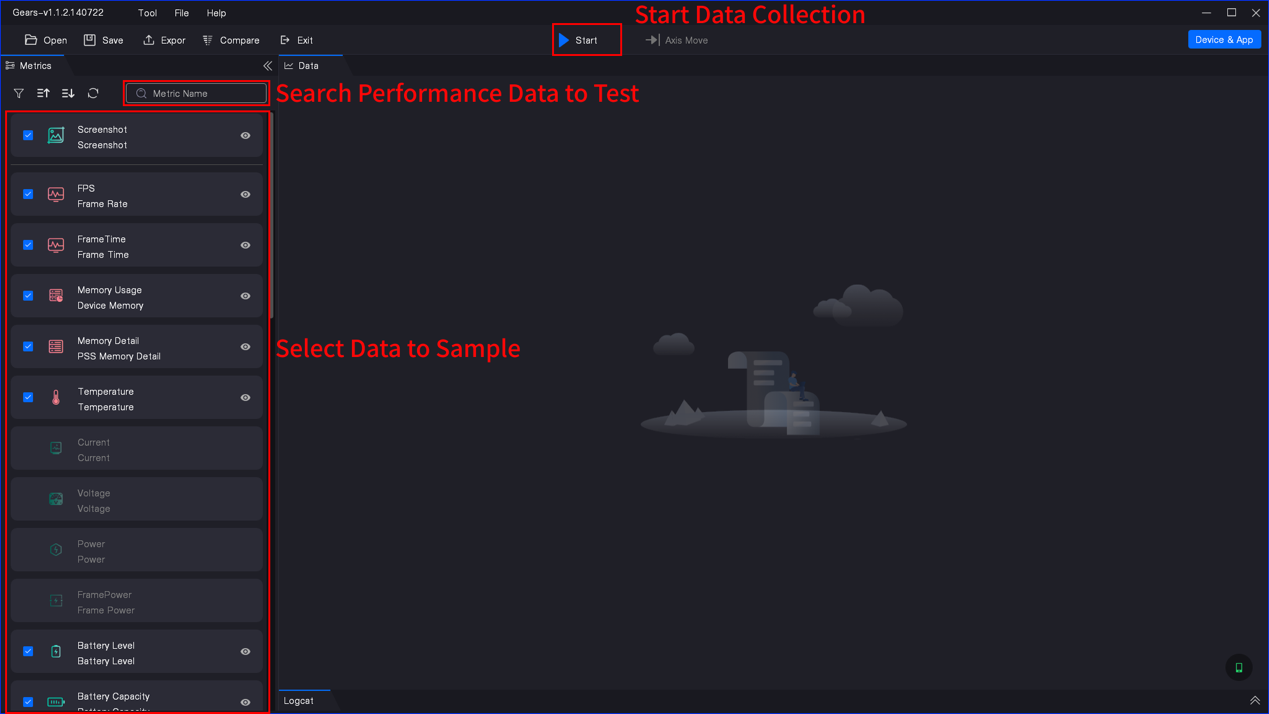Click the Compare toolbar button
The image size is (1269, 714).
click(x=231, y=40)
